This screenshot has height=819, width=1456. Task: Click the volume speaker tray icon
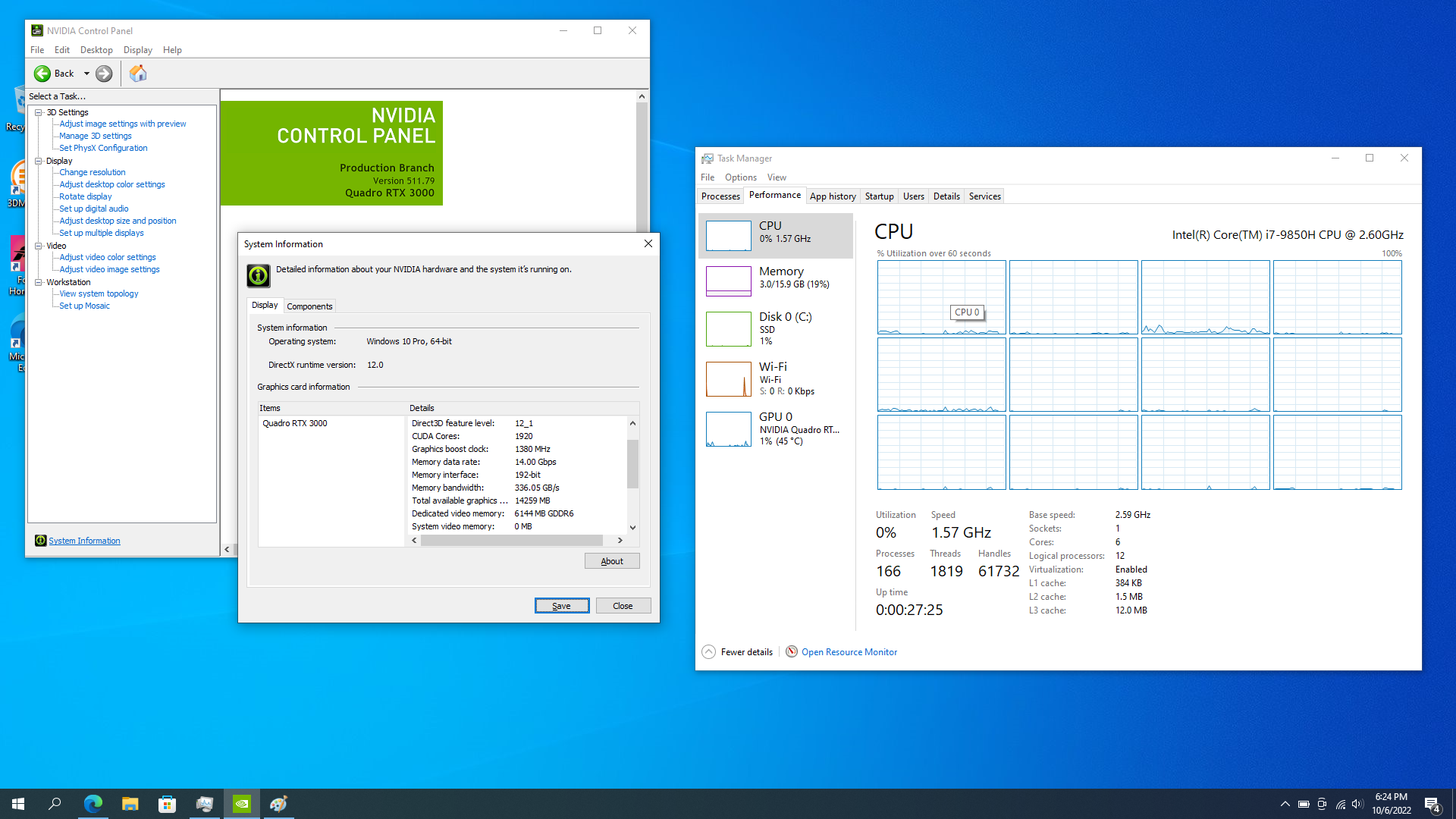1357,804
